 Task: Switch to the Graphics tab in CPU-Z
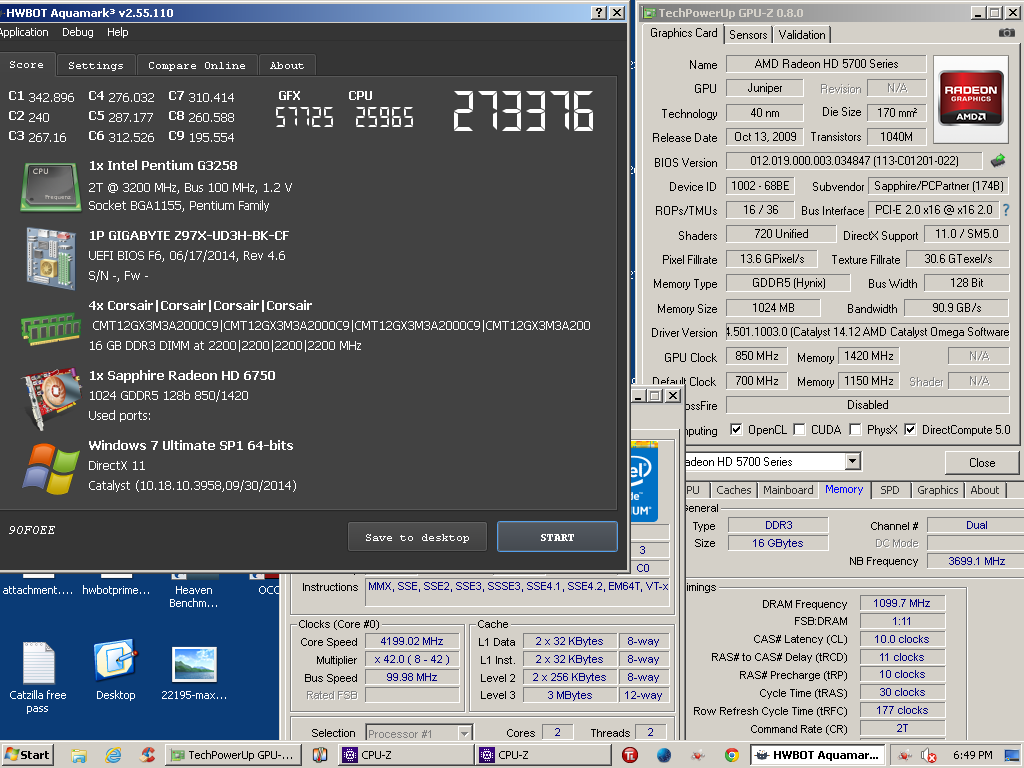tap(937, 490)
